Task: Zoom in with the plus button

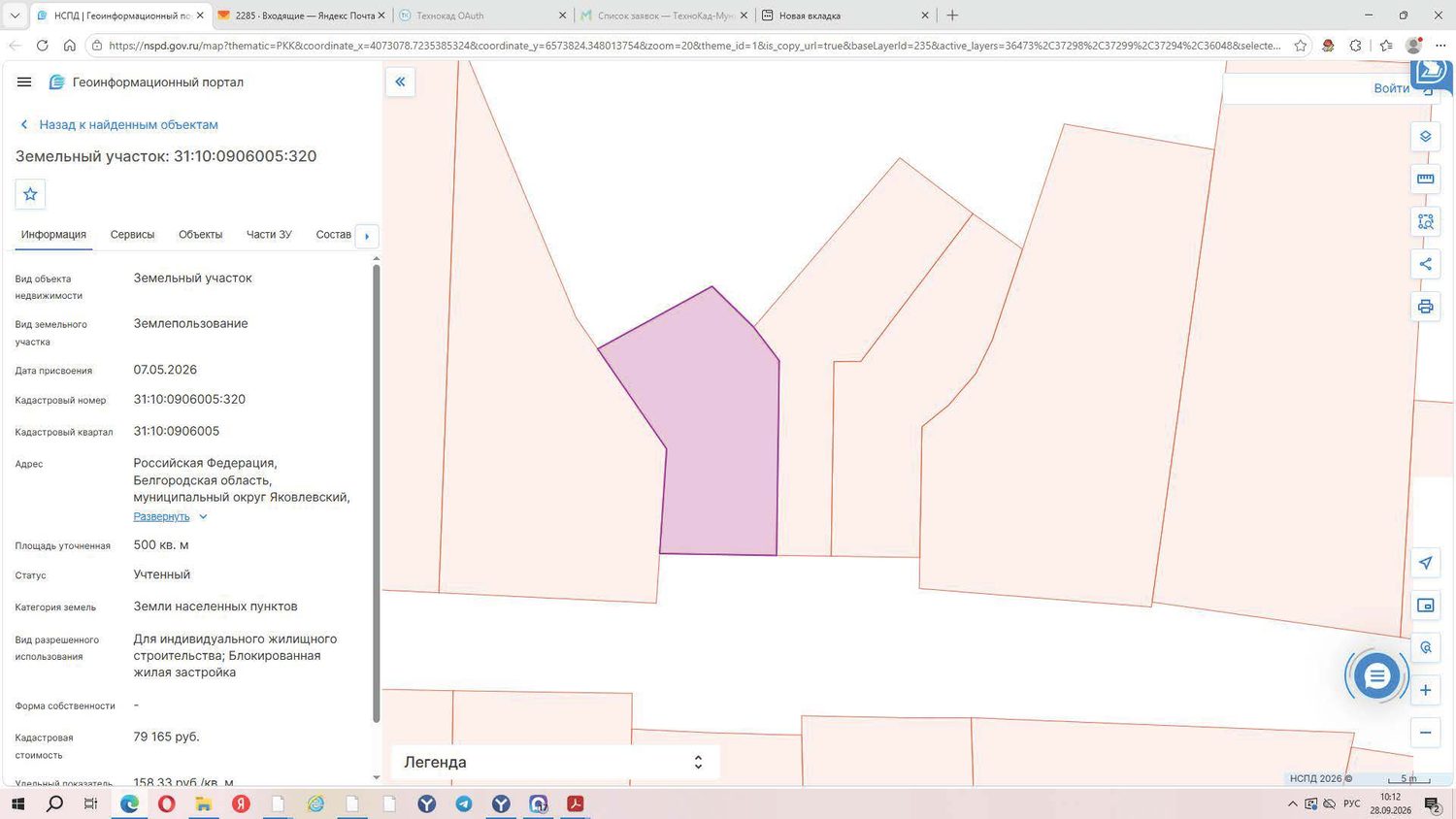Action: point(1425,690)
